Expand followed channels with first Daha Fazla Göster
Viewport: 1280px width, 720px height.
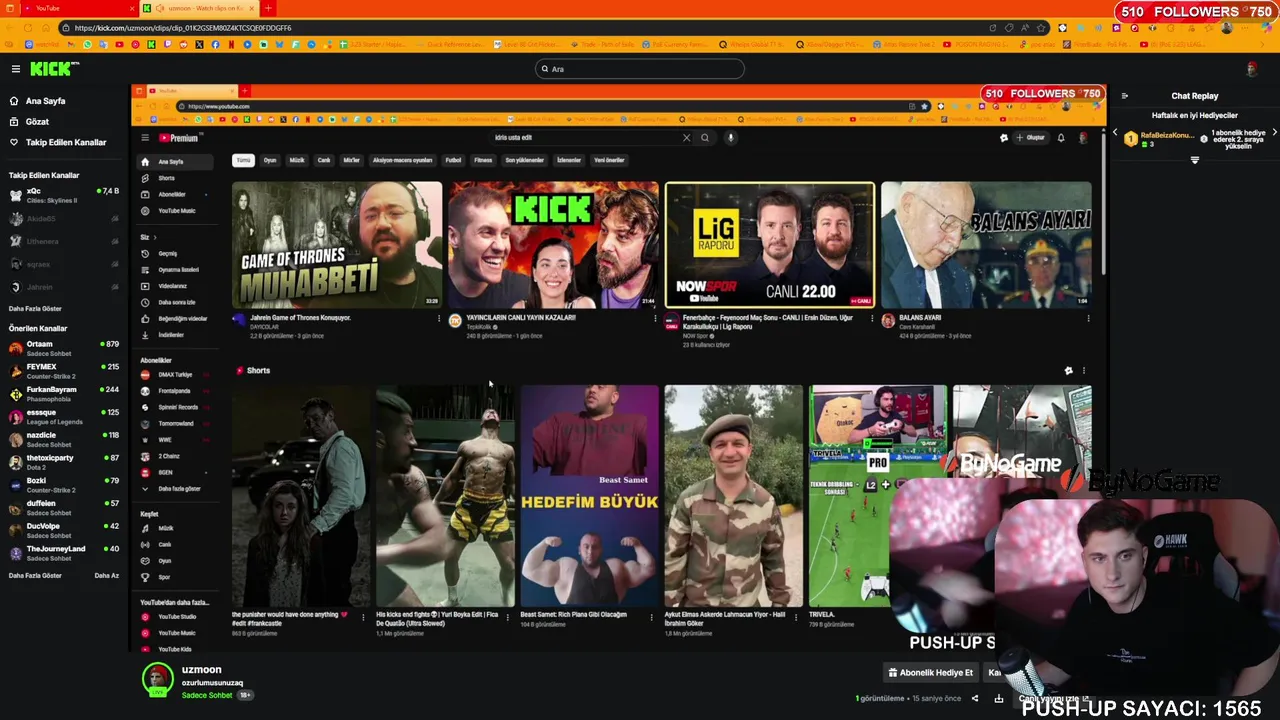(35, 308)
